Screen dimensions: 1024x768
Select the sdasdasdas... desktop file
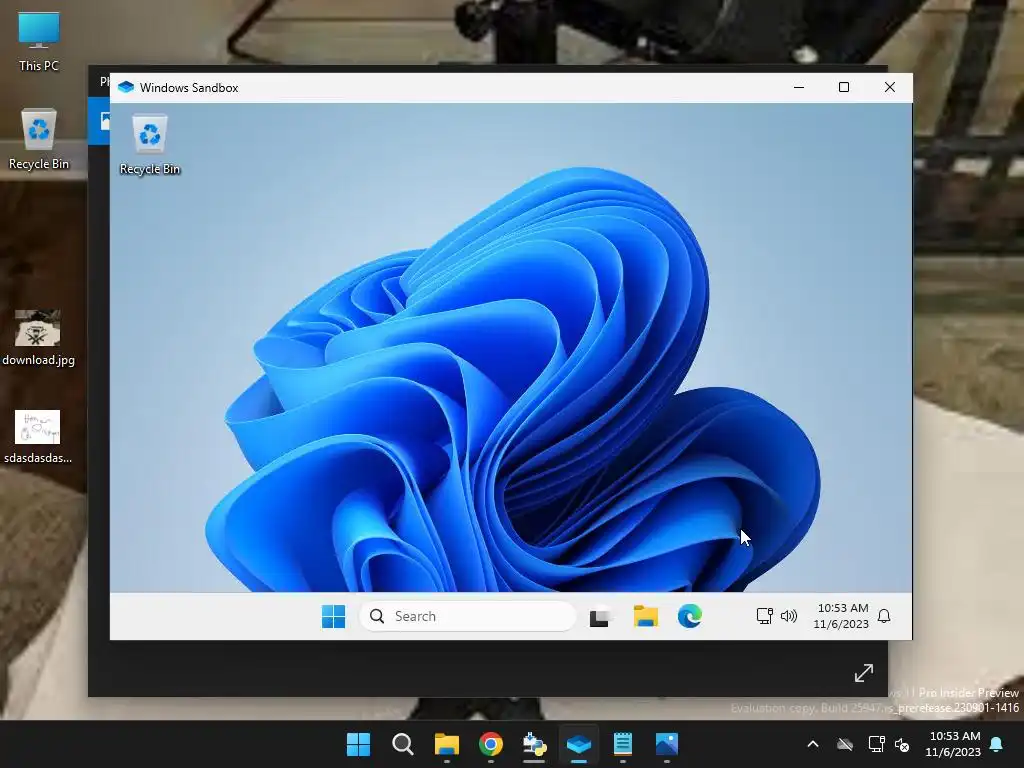[38, 436]
